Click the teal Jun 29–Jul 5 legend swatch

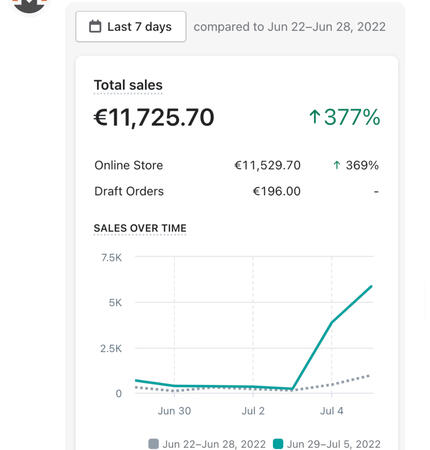pos(278,444)
